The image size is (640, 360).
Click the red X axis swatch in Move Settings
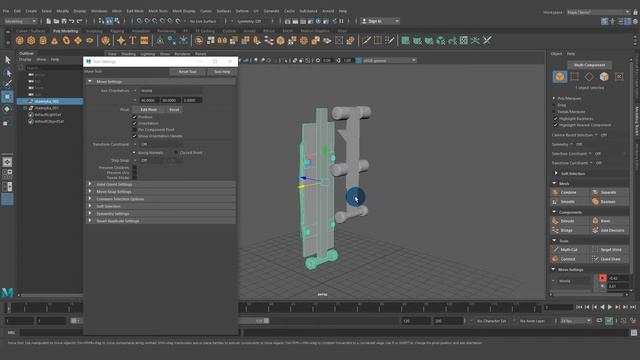click(602, 278)
